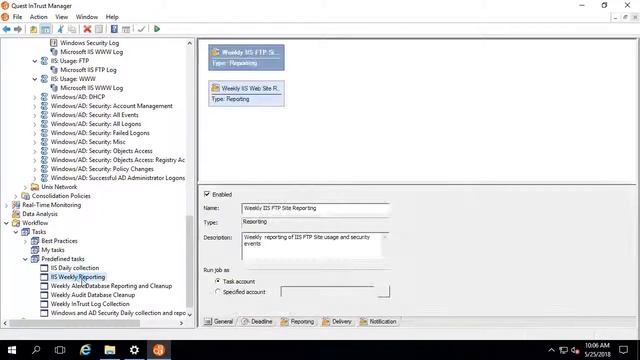Switch to the Reporting tab
Screen dimensions: 640x360
click(x=298, y=322)
